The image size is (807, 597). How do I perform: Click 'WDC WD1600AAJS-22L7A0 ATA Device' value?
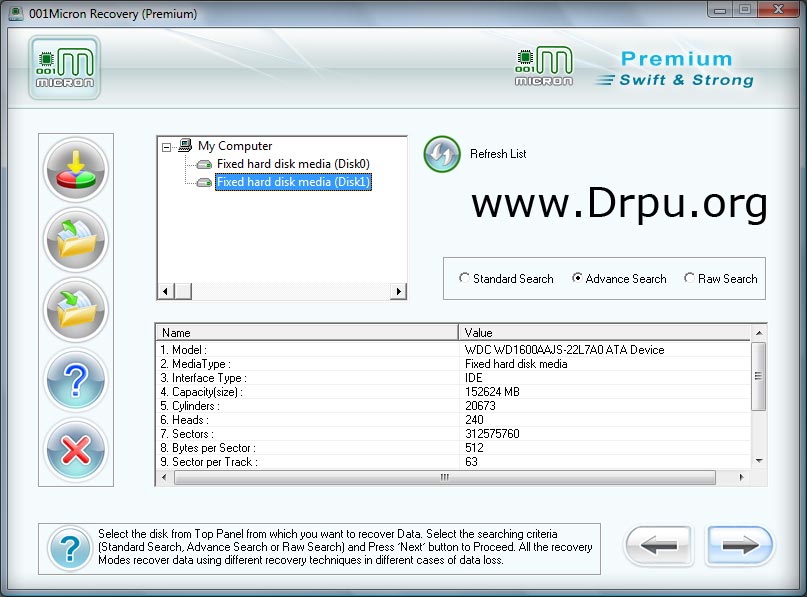point(564,350)
